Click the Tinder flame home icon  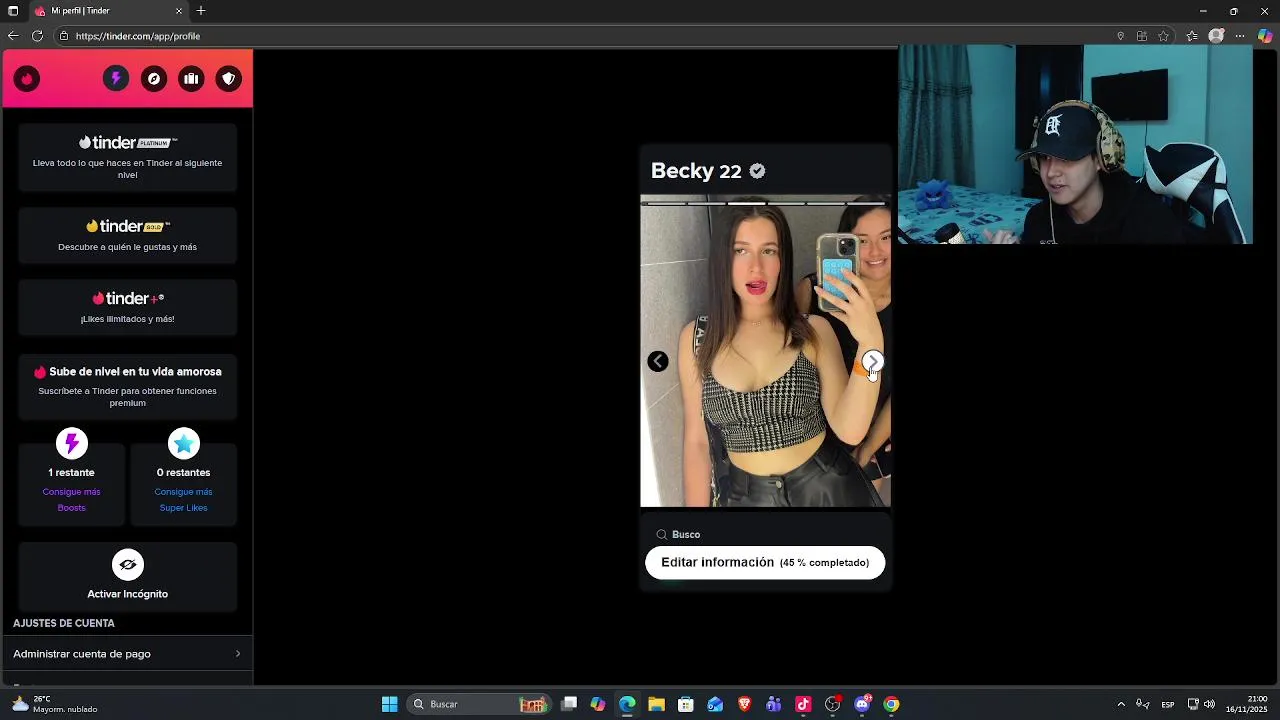pyautogui.click(x=27, y=79)
